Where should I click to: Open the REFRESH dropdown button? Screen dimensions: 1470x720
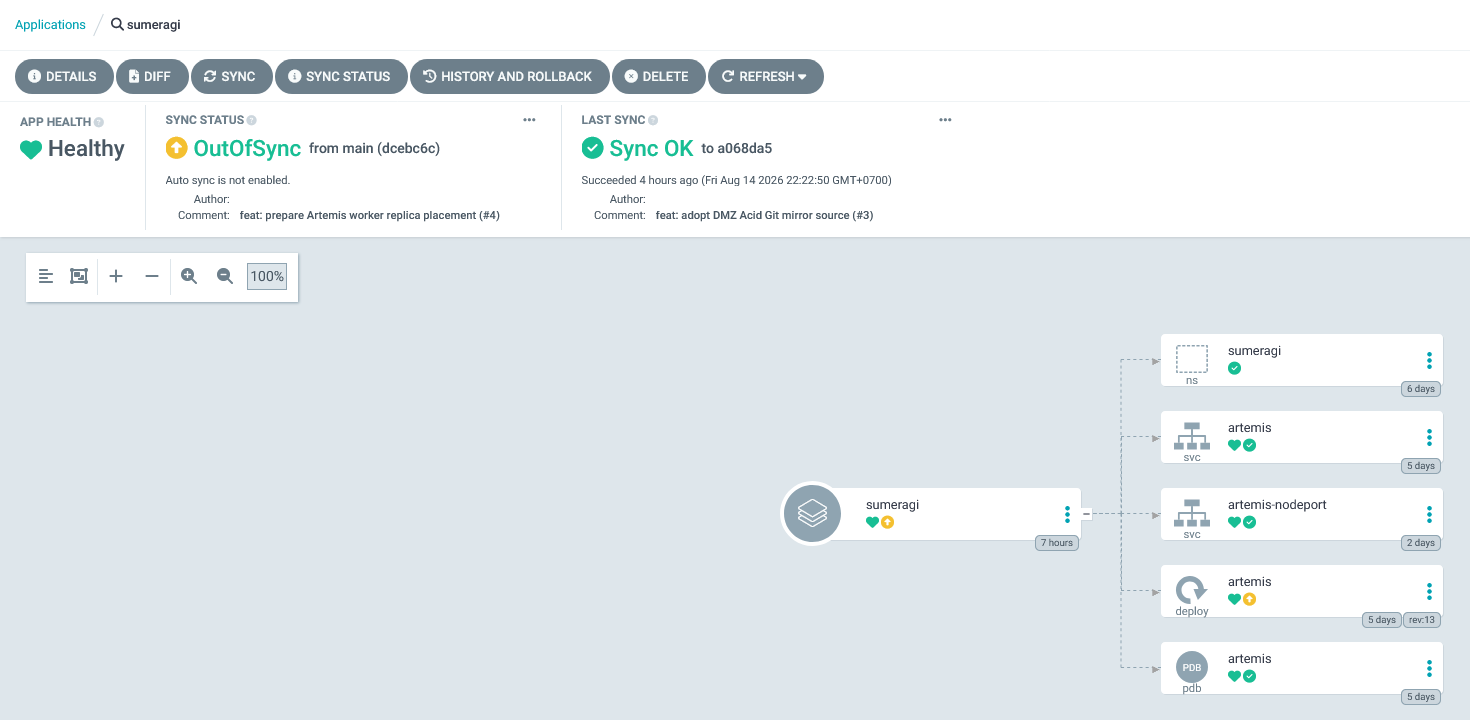766,76
